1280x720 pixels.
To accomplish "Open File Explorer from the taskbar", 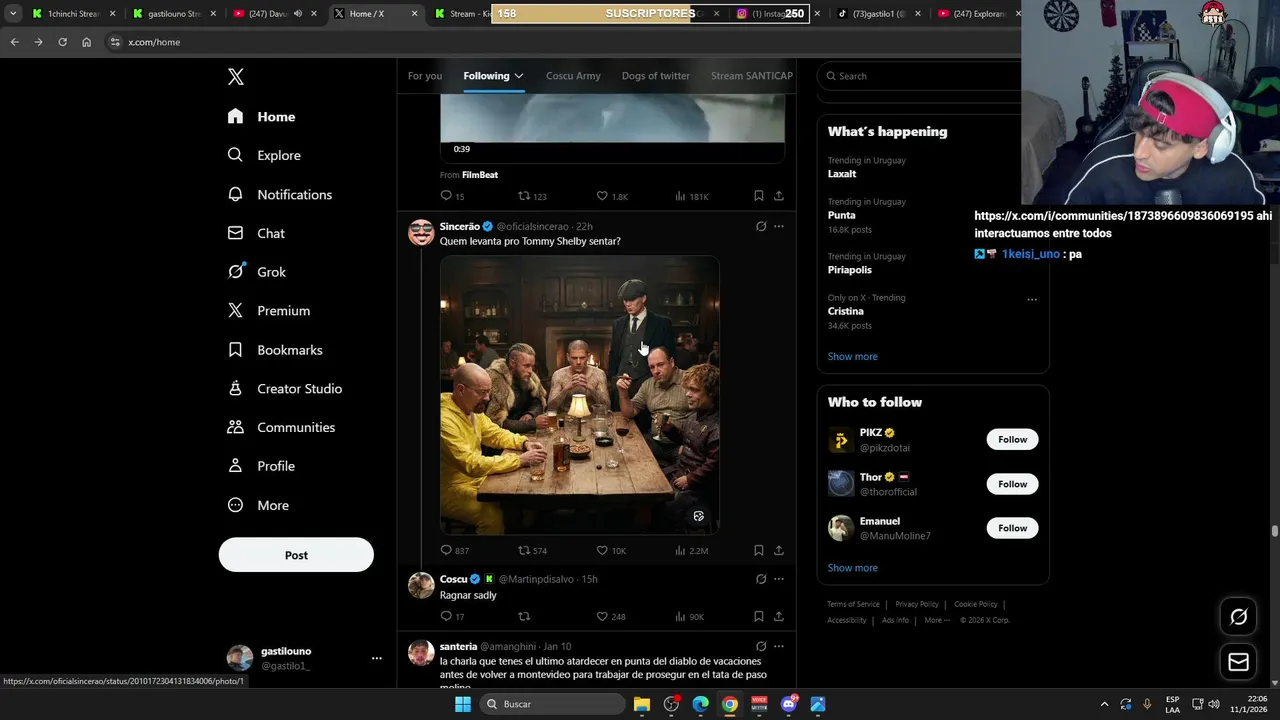I will (642, 704).
